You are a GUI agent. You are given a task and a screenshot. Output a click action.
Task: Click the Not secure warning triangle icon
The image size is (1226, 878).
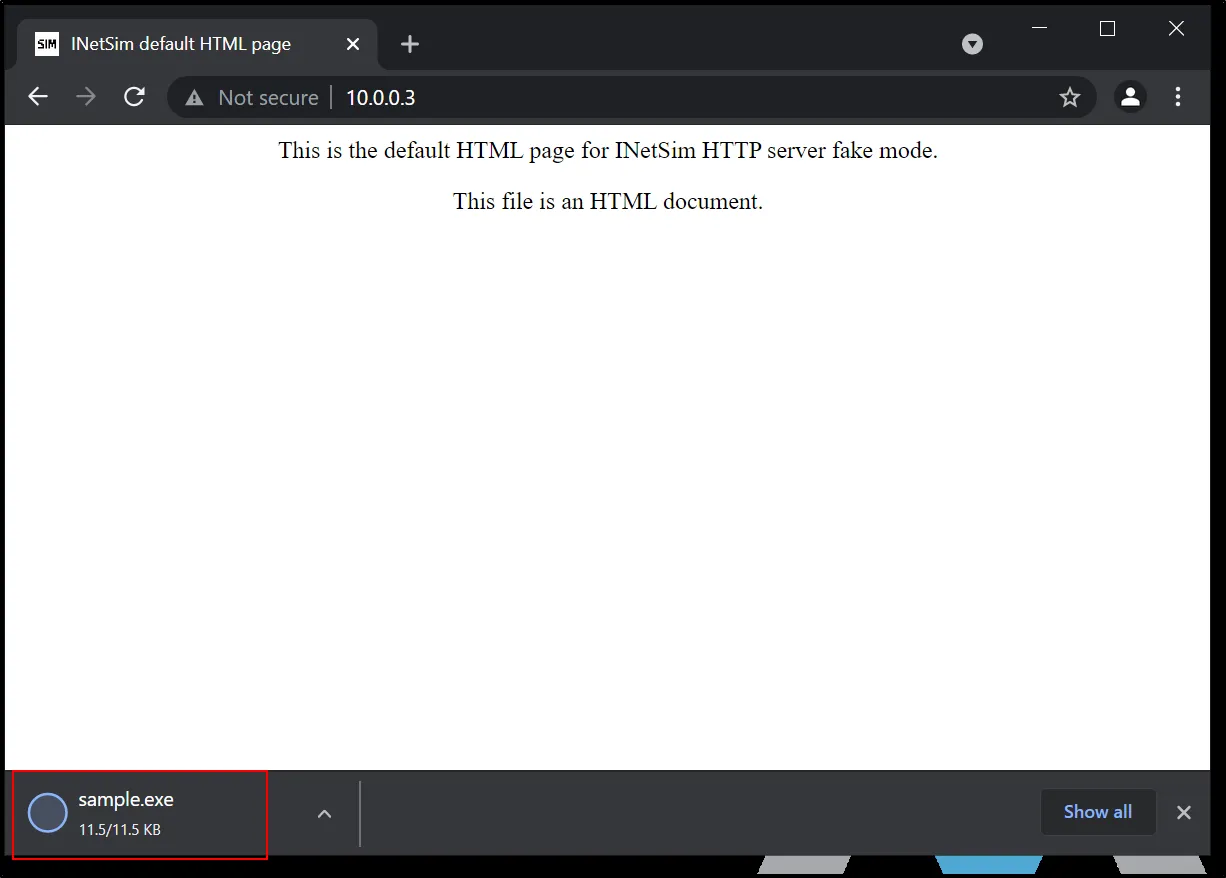click(195, 98)
